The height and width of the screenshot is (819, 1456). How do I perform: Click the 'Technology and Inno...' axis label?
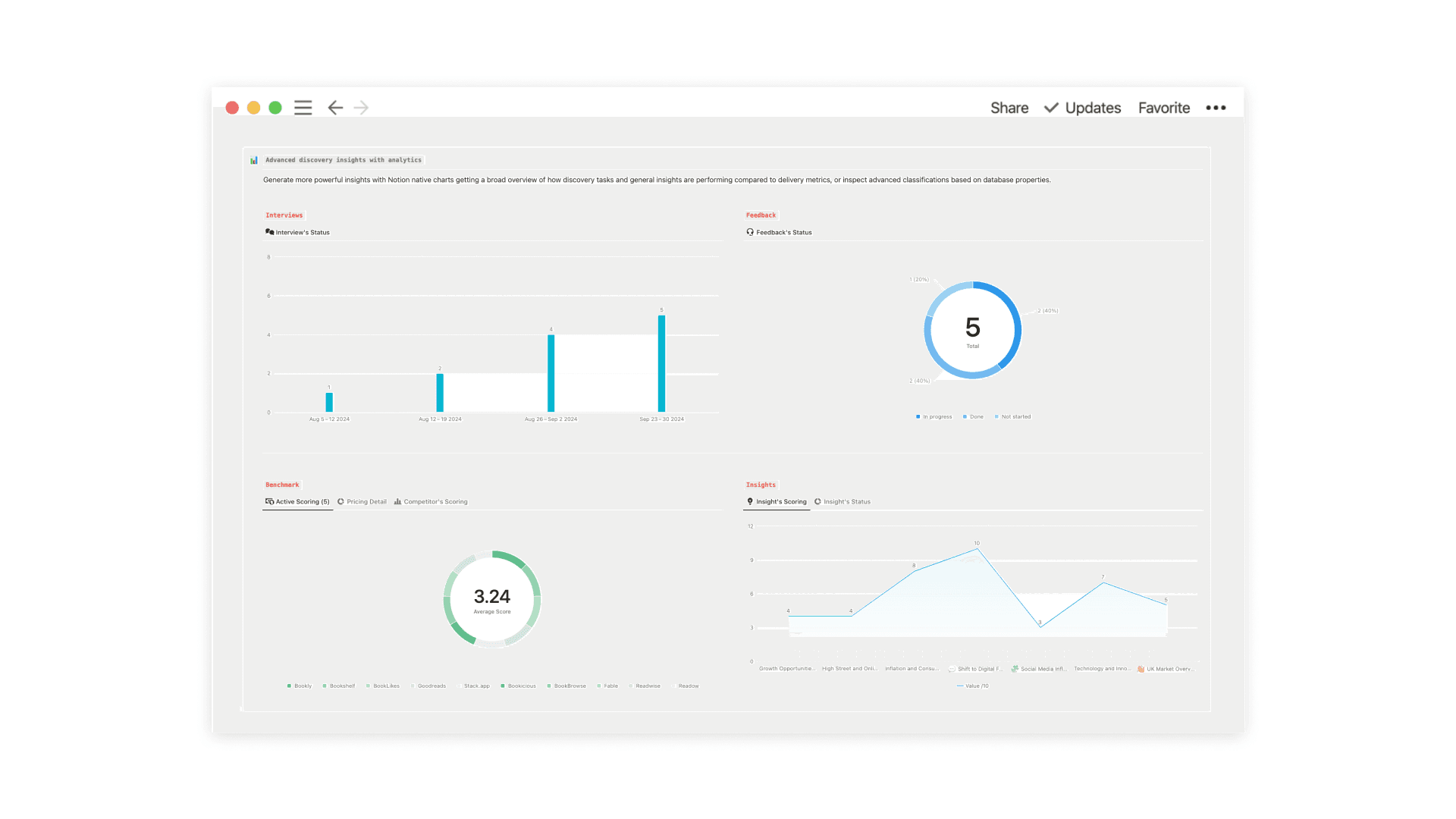[x=1103, y=669]
